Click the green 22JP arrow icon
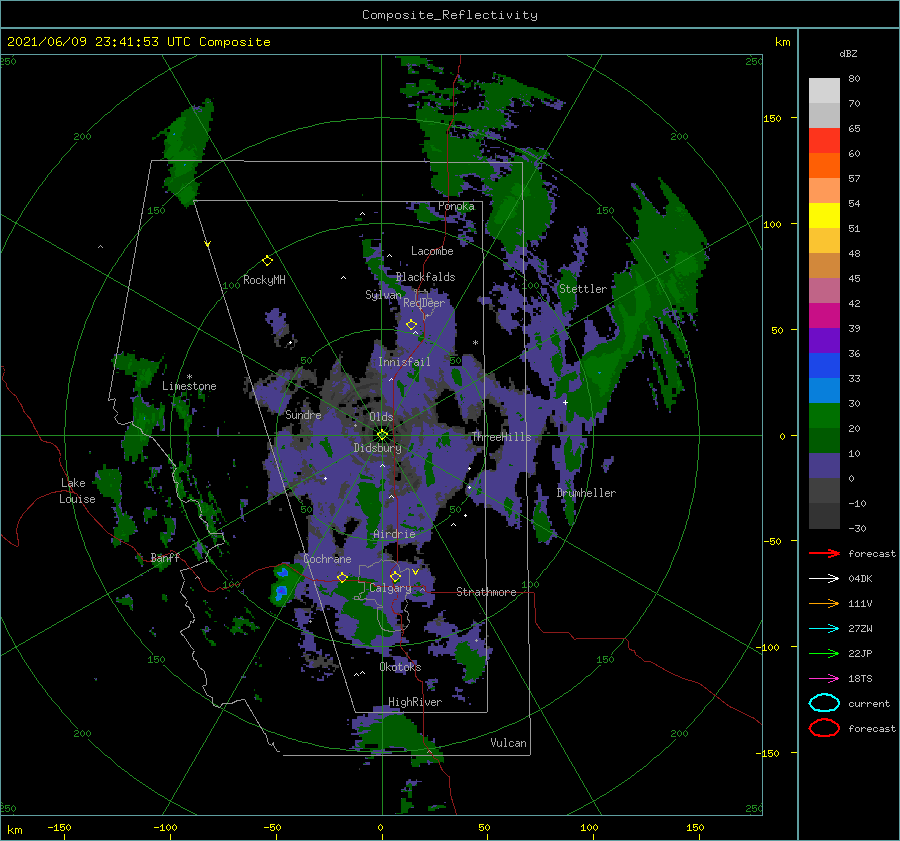The height and width of the screenshot is (841, 900). 824,653
